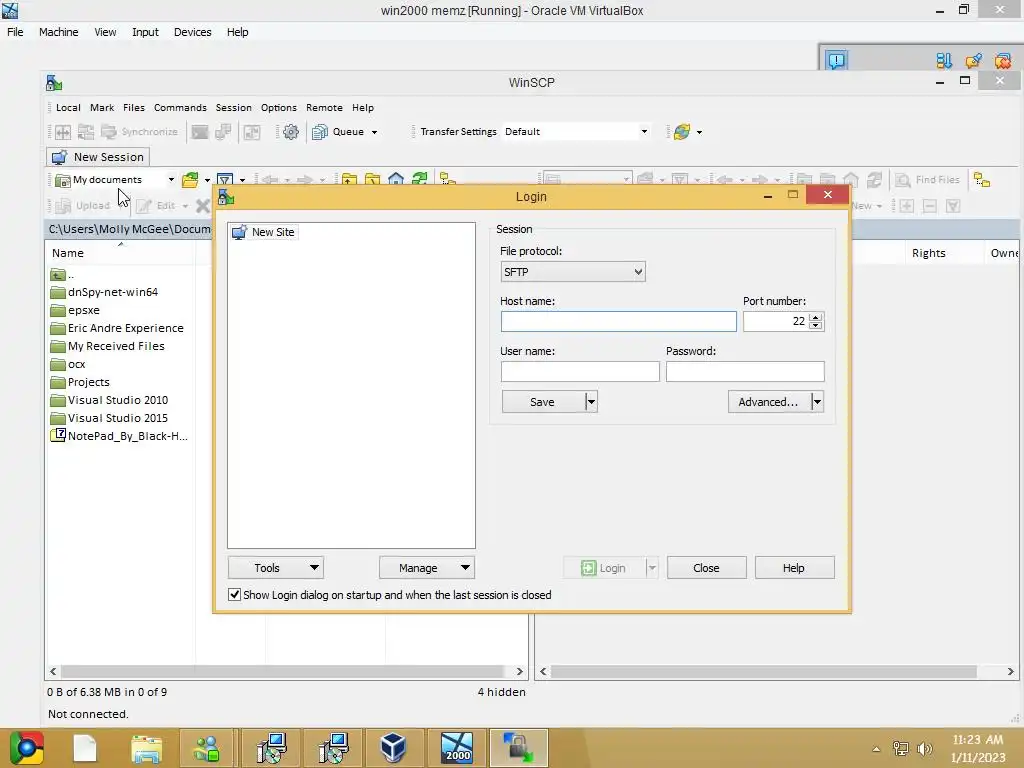Click the Host name input field

[x=618, y=321]
